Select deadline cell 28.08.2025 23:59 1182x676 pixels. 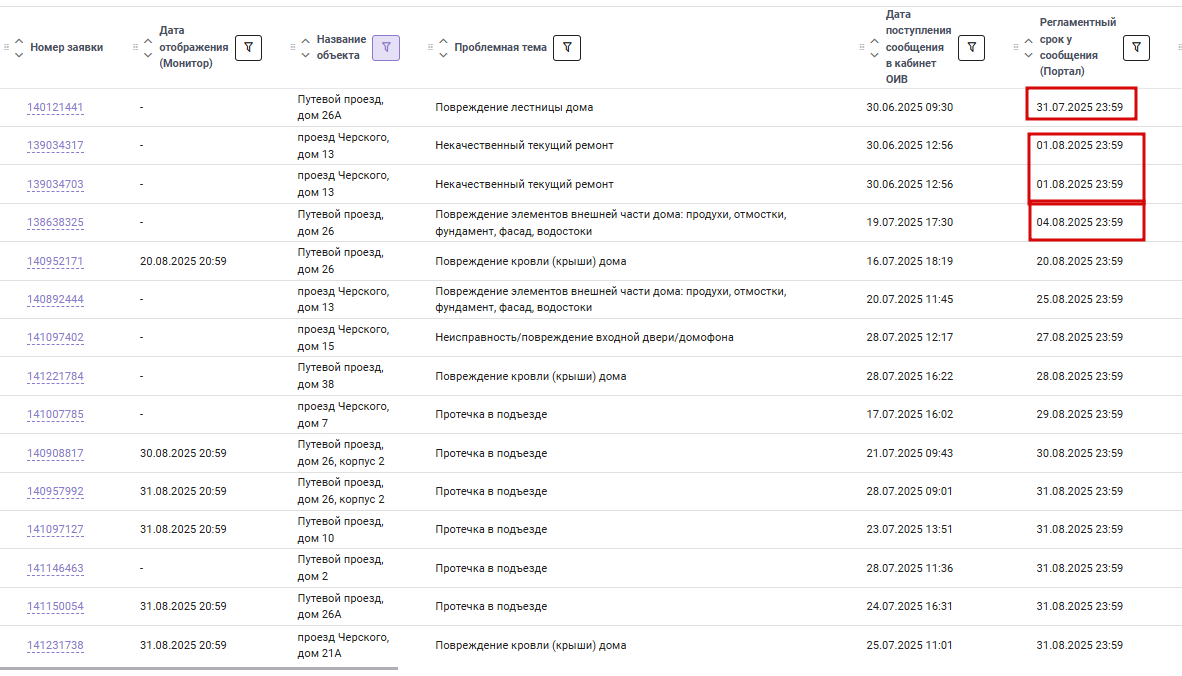[1079, 376]
